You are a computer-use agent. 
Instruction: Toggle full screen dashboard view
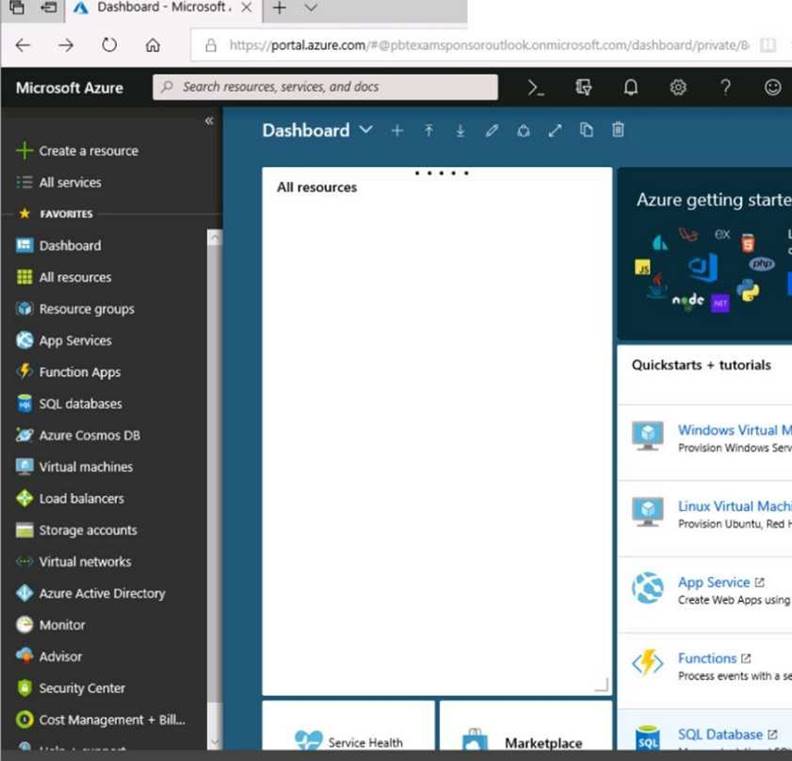click(x=555, y=131)
